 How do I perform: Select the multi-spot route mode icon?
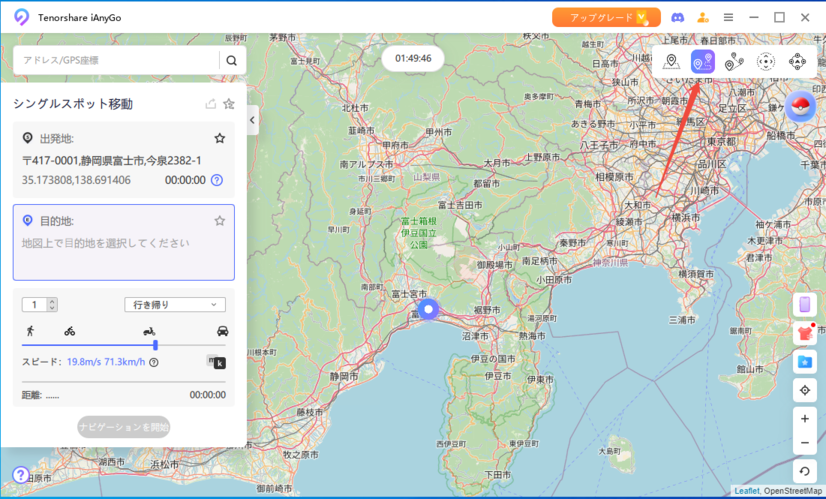point(734,61)
